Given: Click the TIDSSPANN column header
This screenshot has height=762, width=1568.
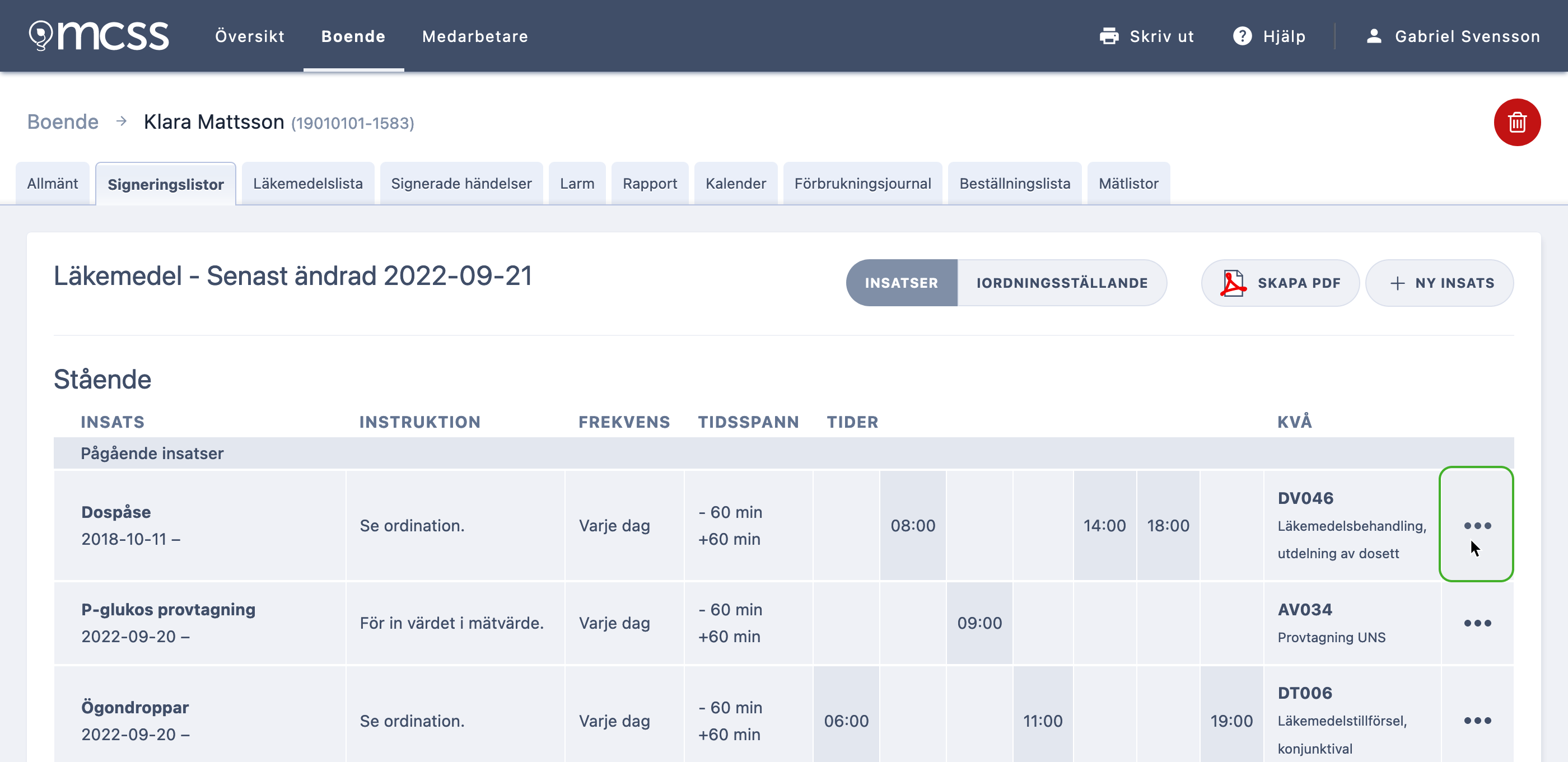Looking at the screenshot, I should [748, 422].
